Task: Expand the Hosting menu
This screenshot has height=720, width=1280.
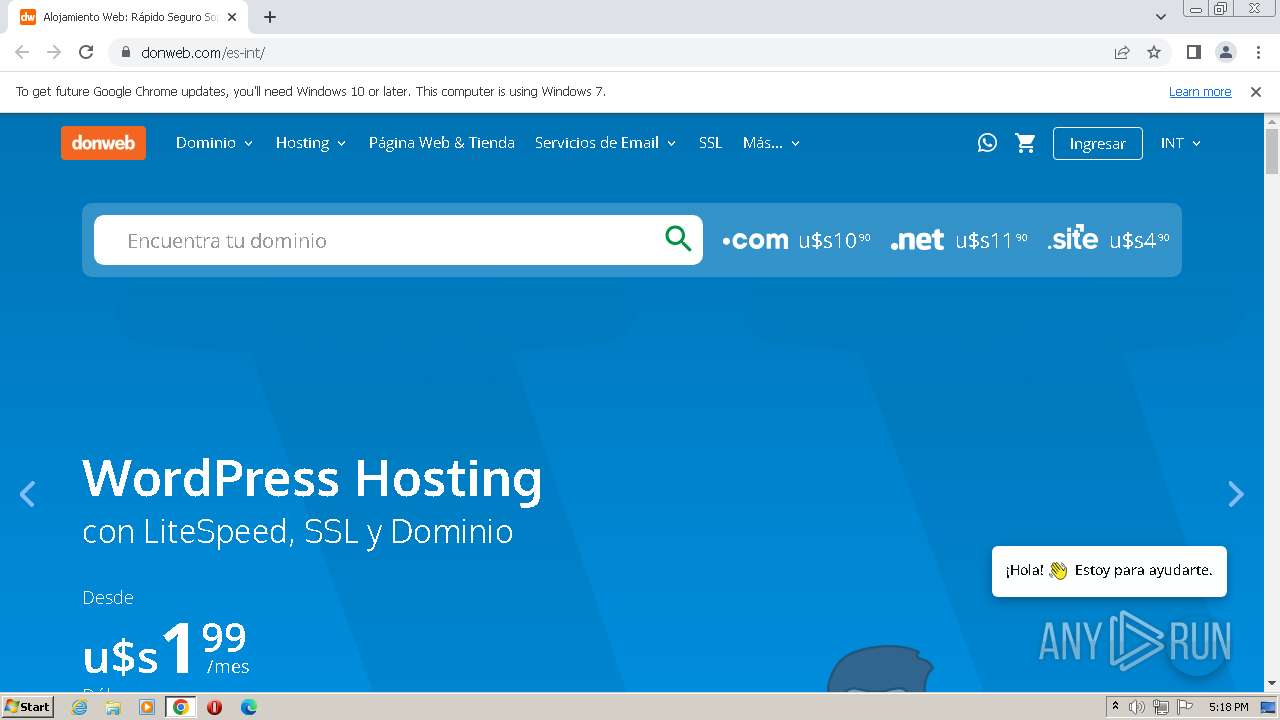Action: click(x=311, y=143)
